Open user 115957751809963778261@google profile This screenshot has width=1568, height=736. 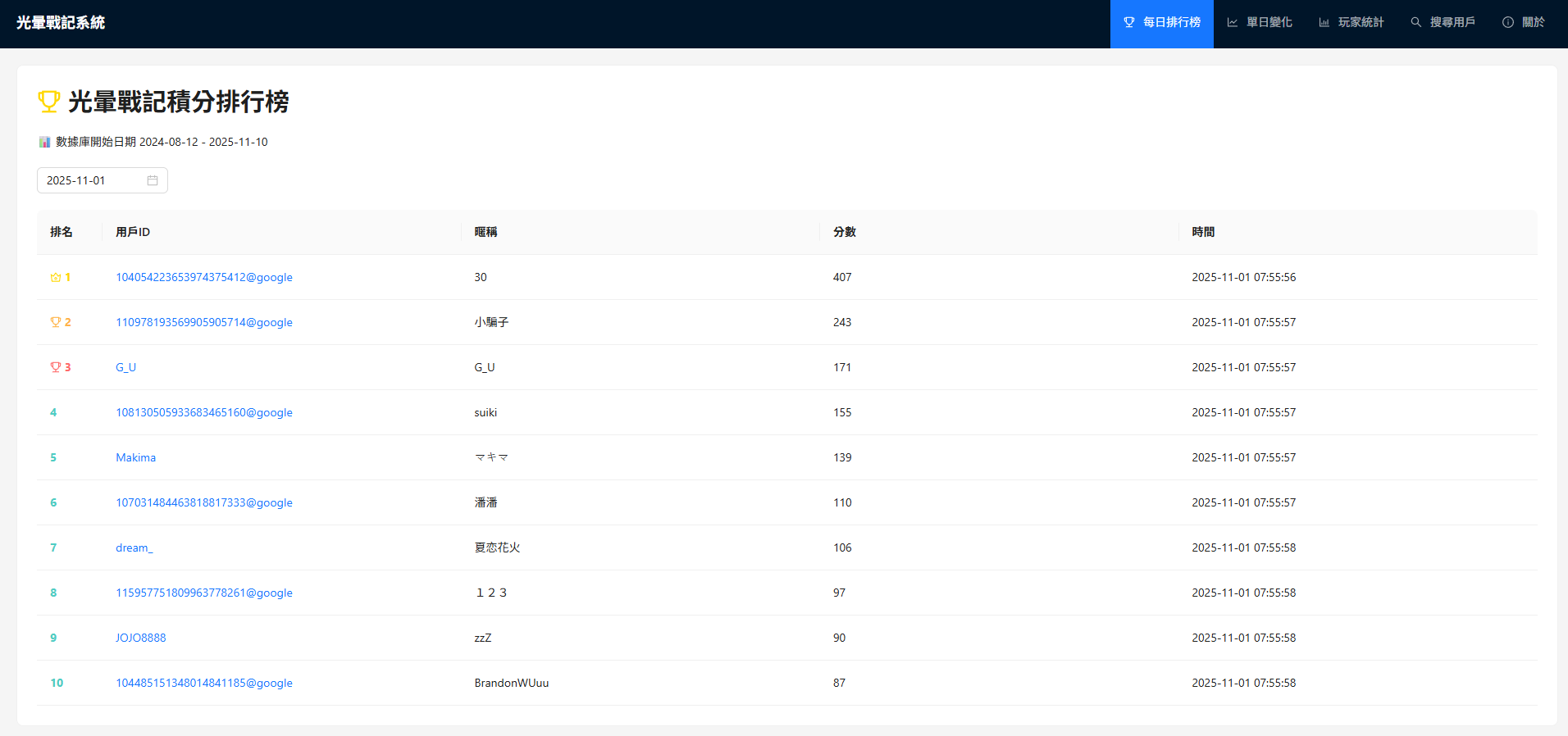204,593
